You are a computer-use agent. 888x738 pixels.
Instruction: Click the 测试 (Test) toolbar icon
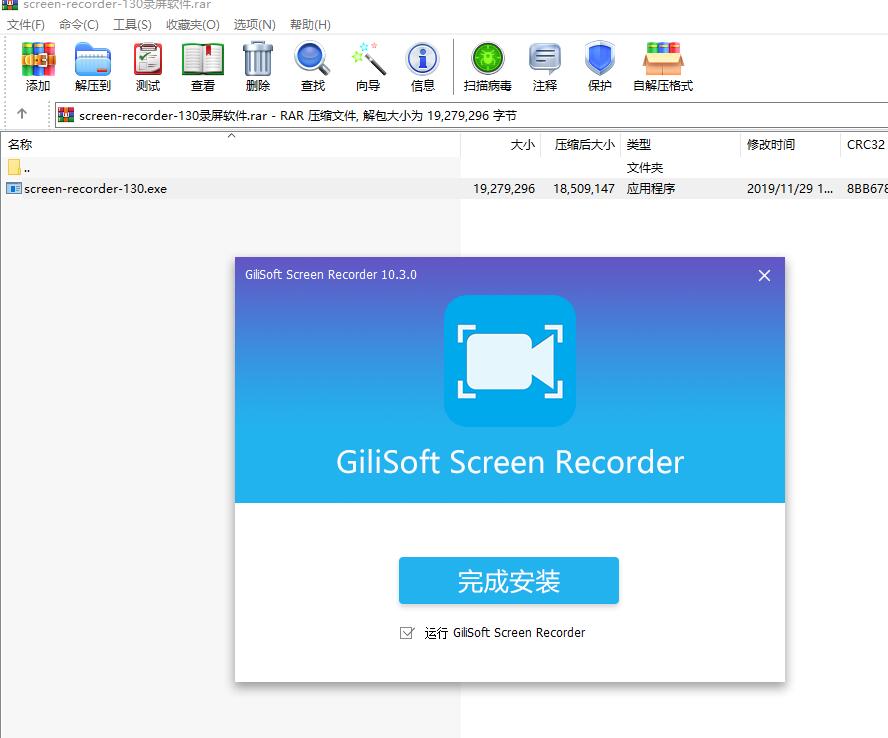(148, 59)
